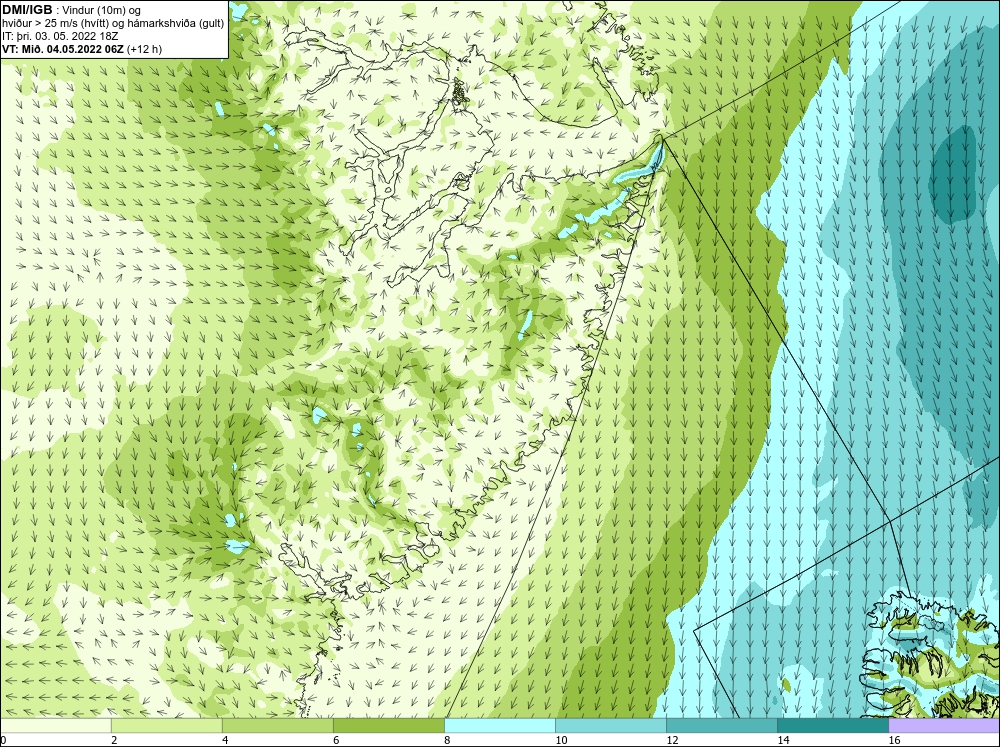The width and height of the screenshot is (1000, 747).
Task: Click the legend value 4
Action: click(224, 740)
